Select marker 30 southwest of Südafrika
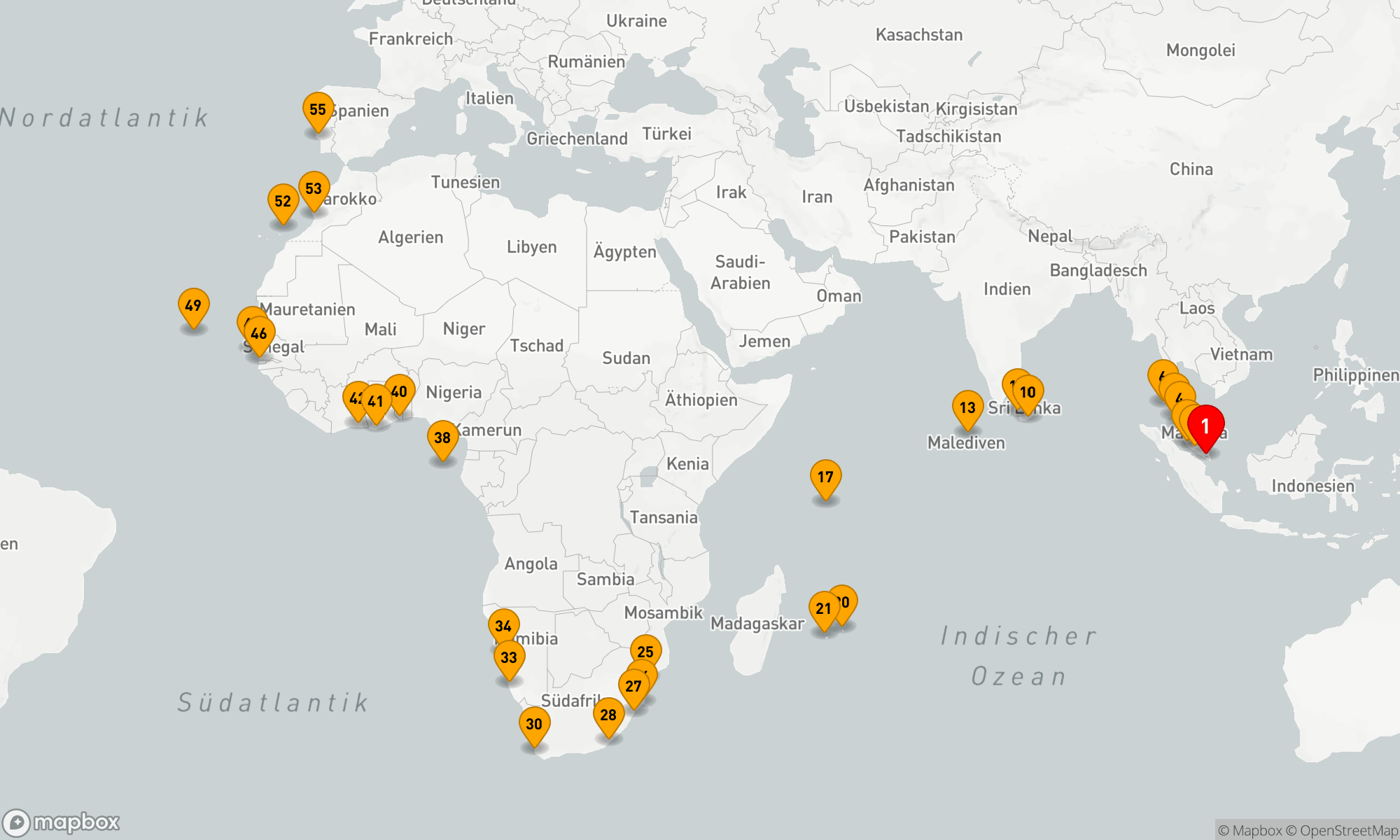1400x840 pixels. (x=534, y=724)
